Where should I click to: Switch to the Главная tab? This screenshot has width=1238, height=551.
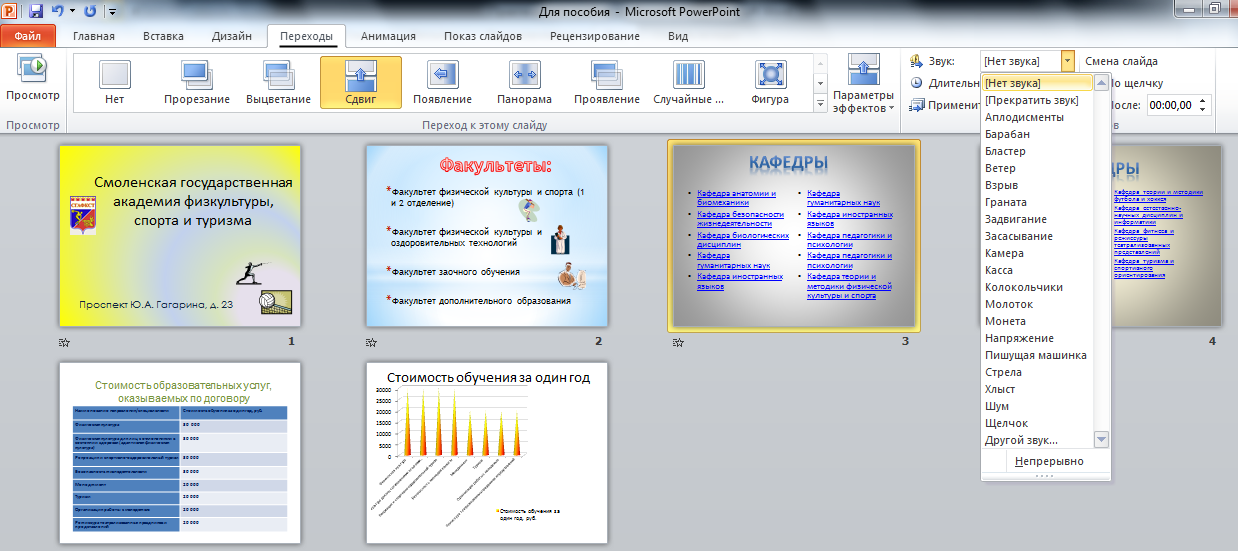[x=94, y=36]
